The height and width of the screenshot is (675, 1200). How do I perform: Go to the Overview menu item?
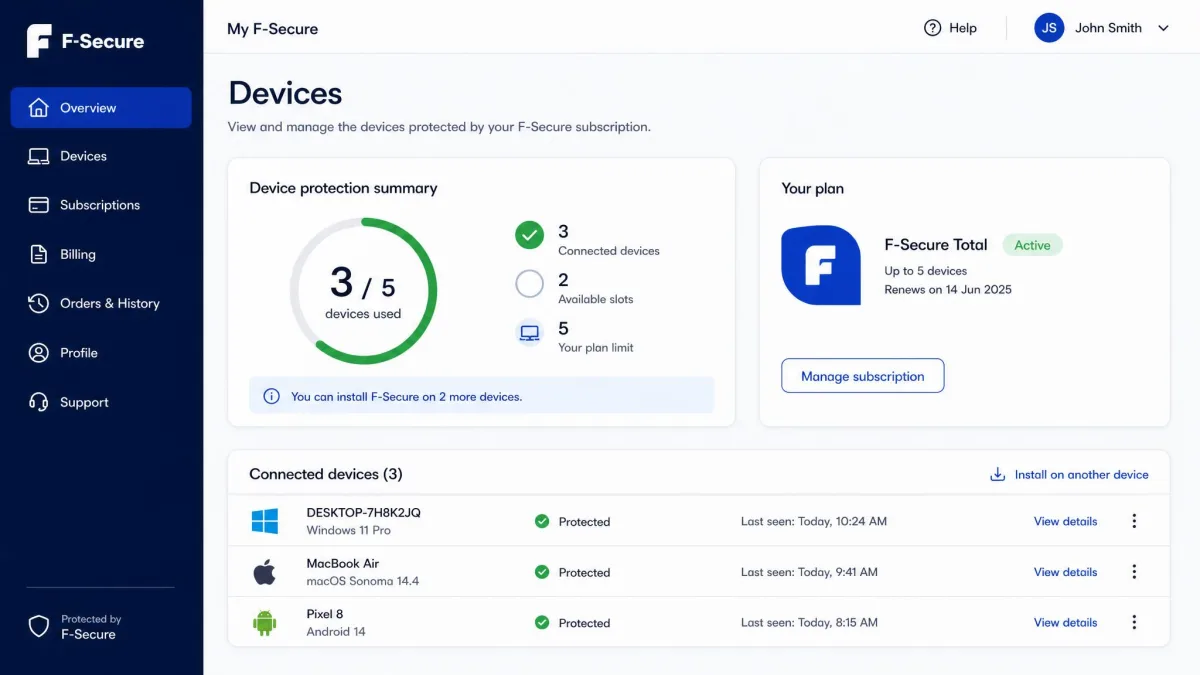pyautogui.click(x=101, y=108)
